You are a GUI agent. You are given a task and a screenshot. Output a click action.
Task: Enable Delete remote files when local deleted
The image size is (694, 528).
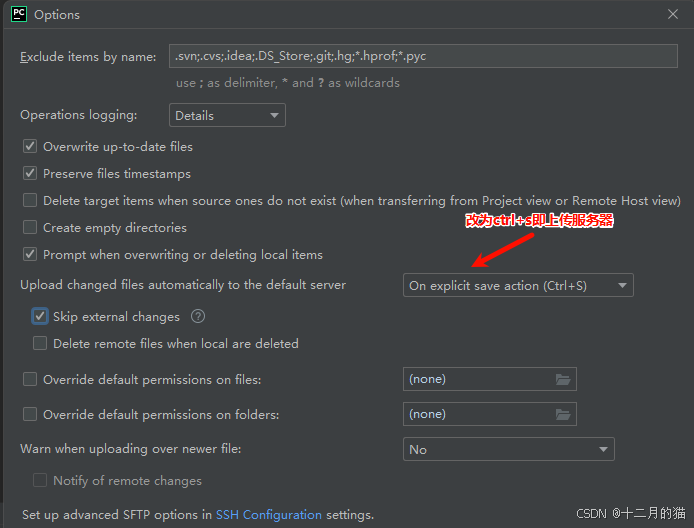click(x=40, y=343)
